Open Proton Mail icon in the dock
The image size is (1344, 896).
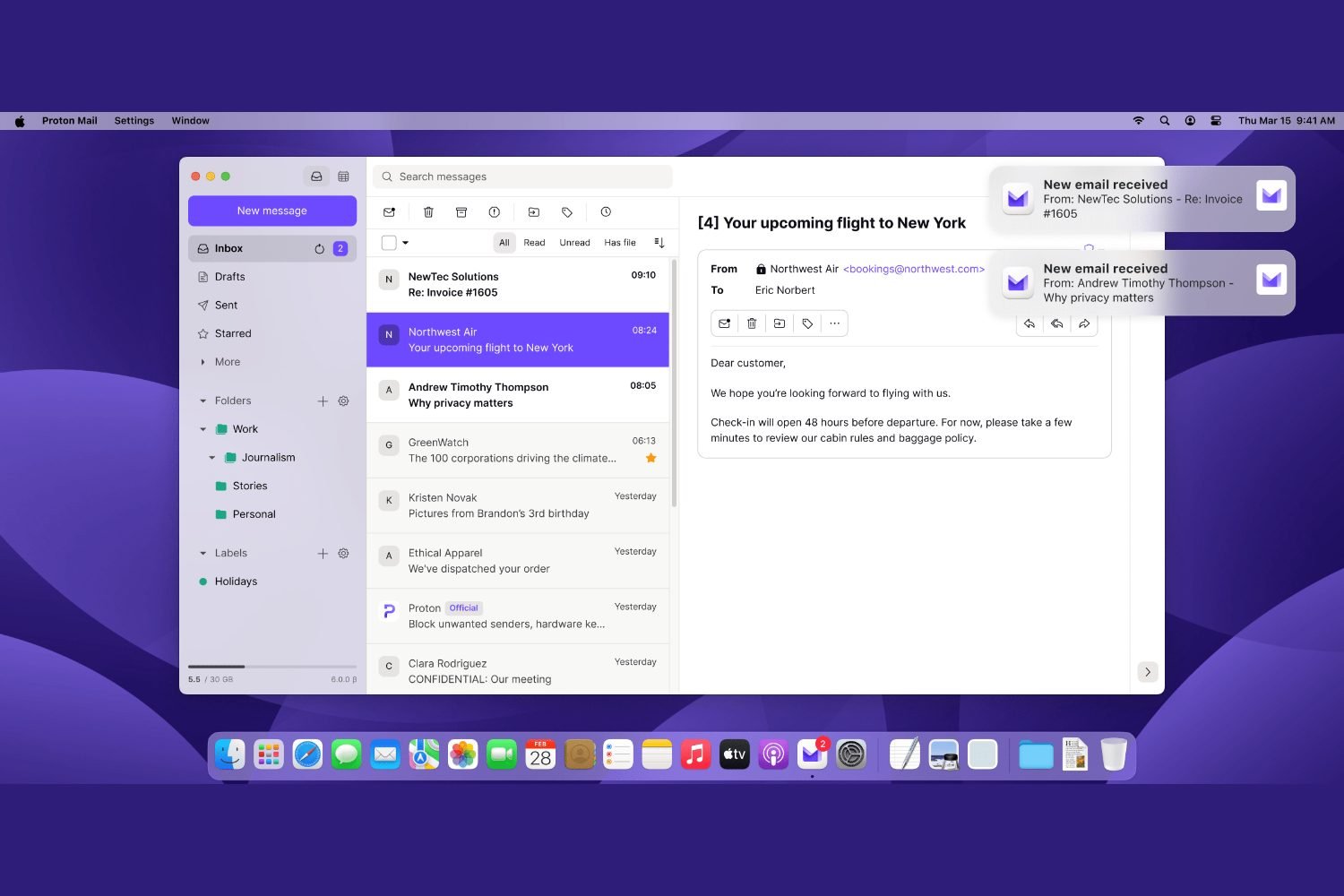coord(812,754)
